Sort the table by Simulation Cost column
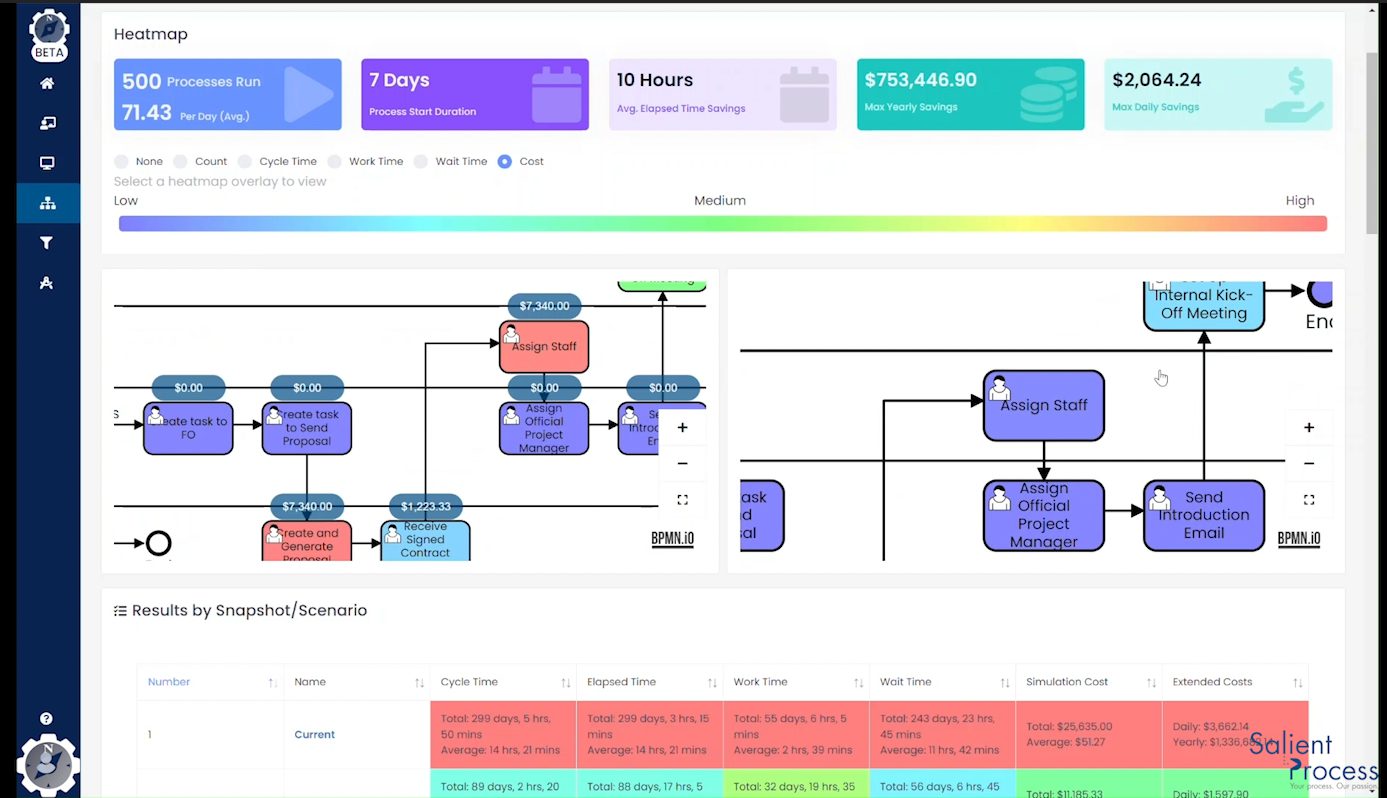 (x=1153, y=681)
